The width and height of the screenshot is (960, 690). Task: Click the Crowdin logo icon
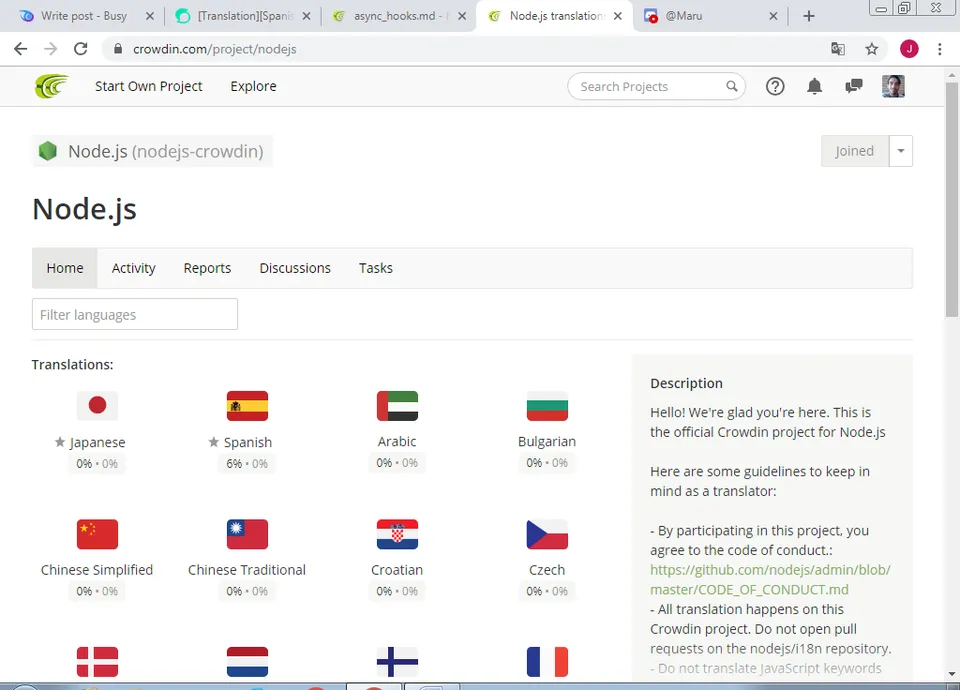click(51, 86)
